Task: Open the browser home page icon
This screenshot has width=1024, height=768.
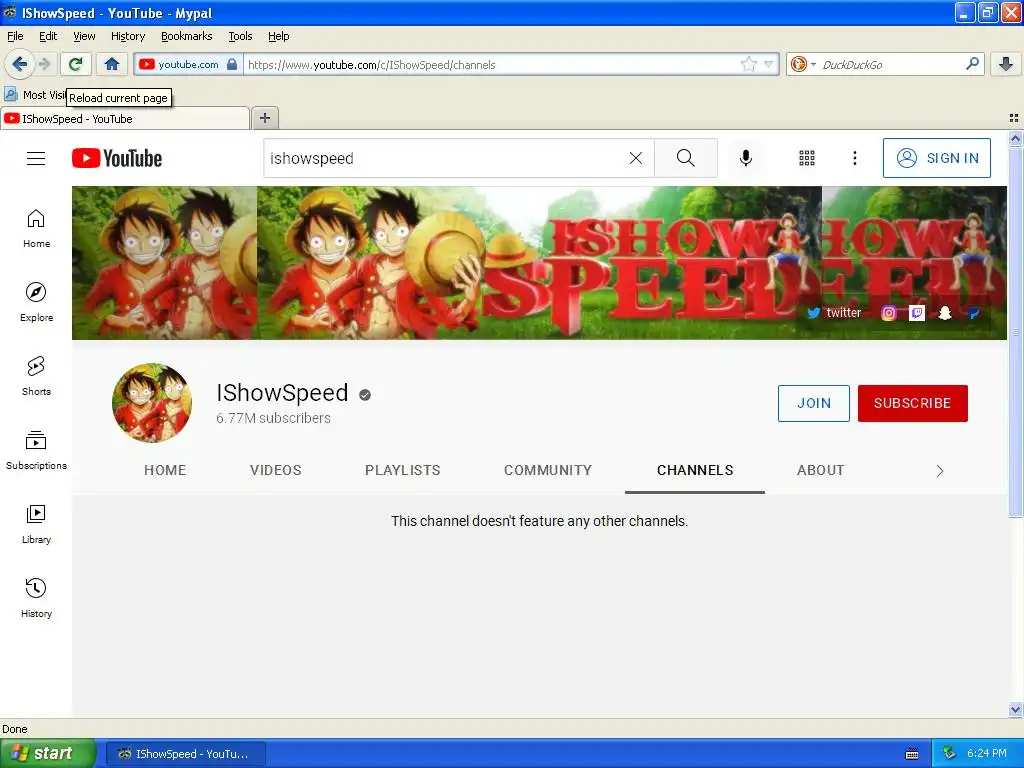Action: (x=112, y=64)
